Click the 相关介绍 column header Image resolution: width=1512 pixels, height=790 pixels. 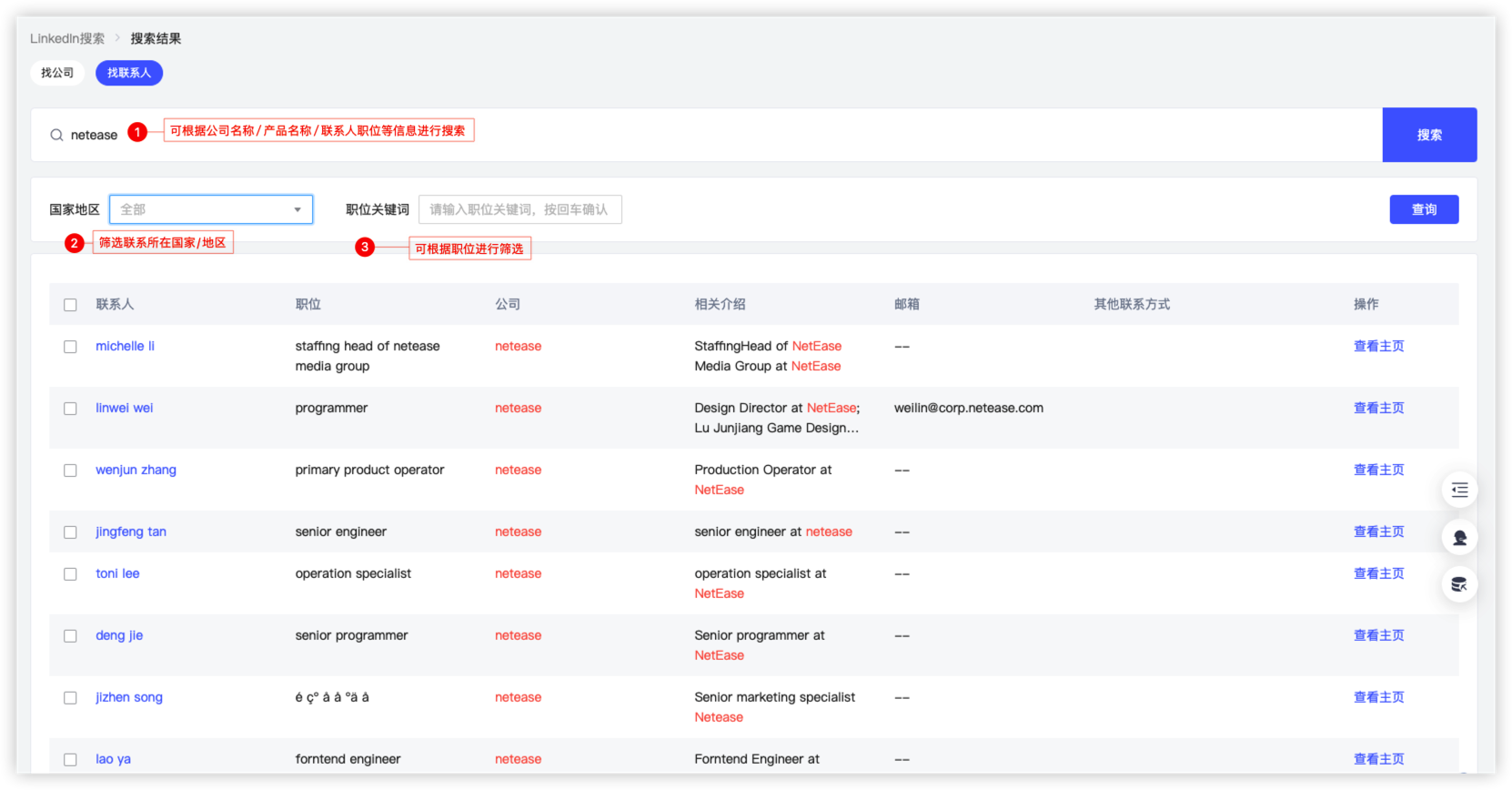point(721,304)
